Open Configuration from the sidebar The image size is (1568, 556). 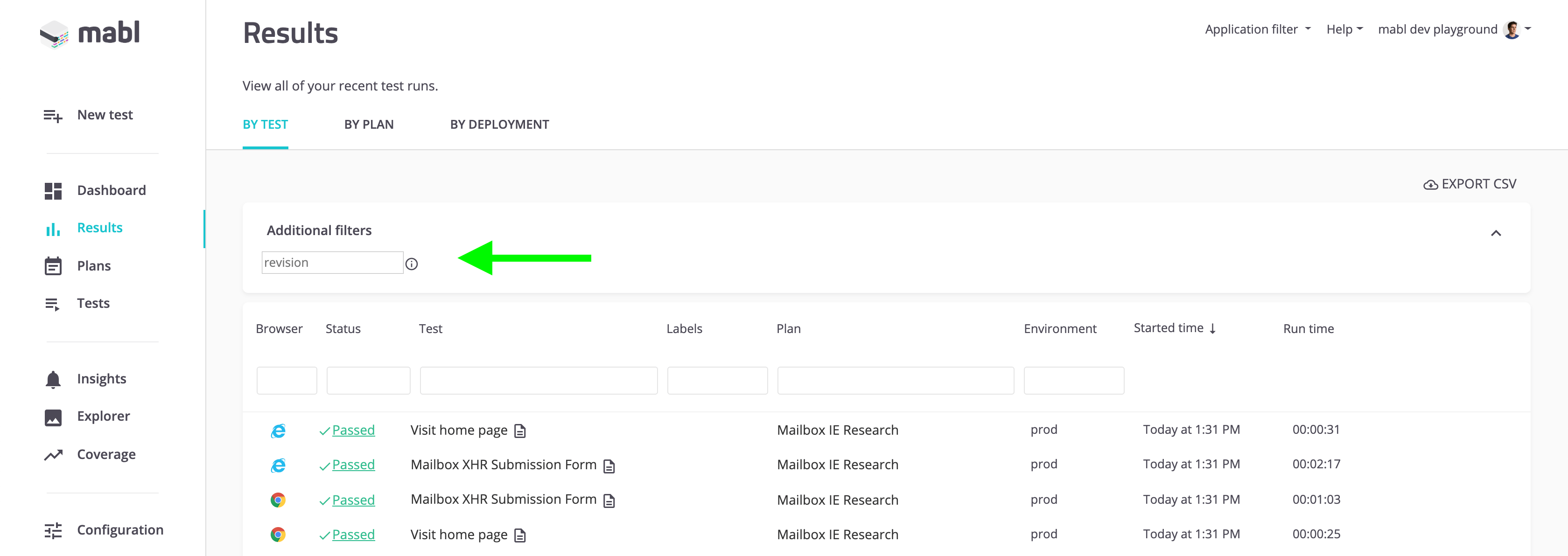[x=120, y=530]
